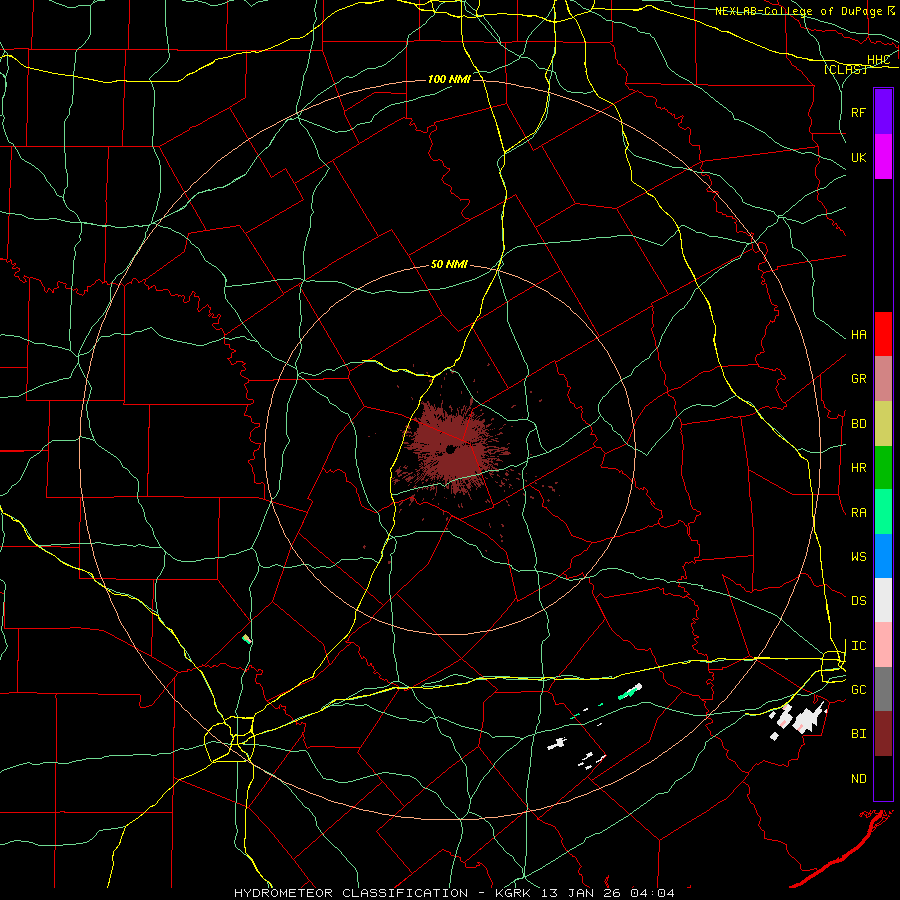
Task: Click the RA legend label
Action: (858, 512)
